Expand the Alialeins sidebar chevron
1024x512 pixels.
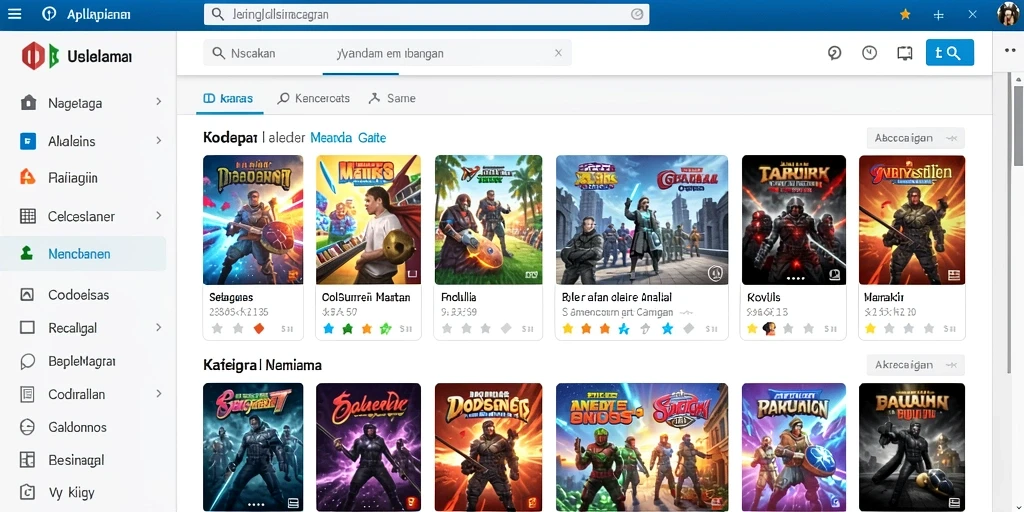click(159, 140)
